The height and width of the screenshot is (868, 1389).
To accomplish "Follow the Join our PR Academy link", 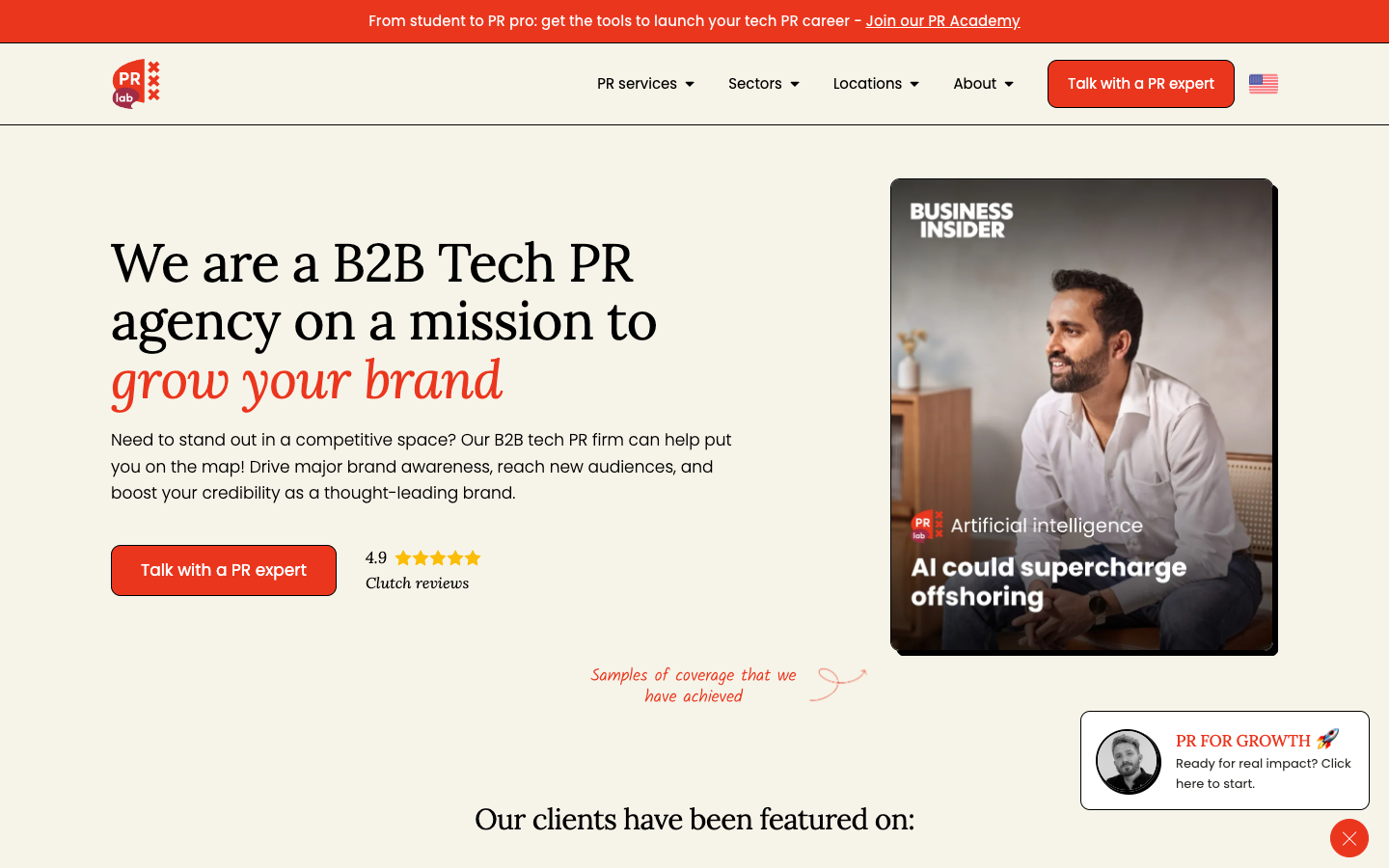I will click(942, 21).
